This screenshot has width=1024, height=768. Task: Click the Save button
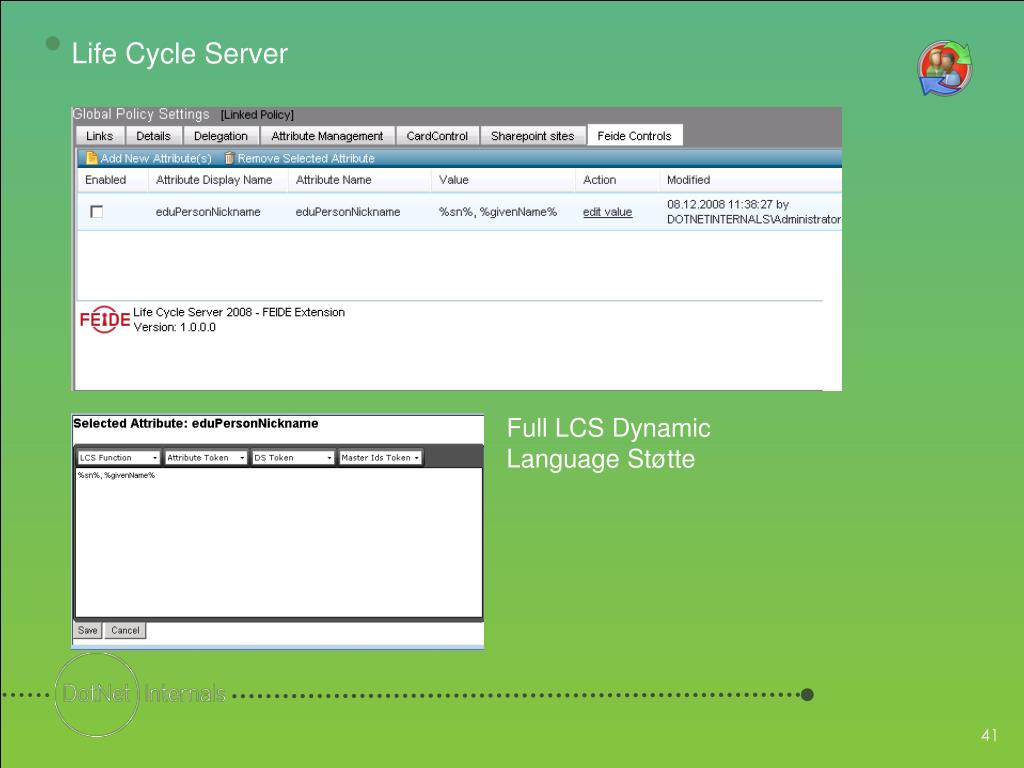88,630
